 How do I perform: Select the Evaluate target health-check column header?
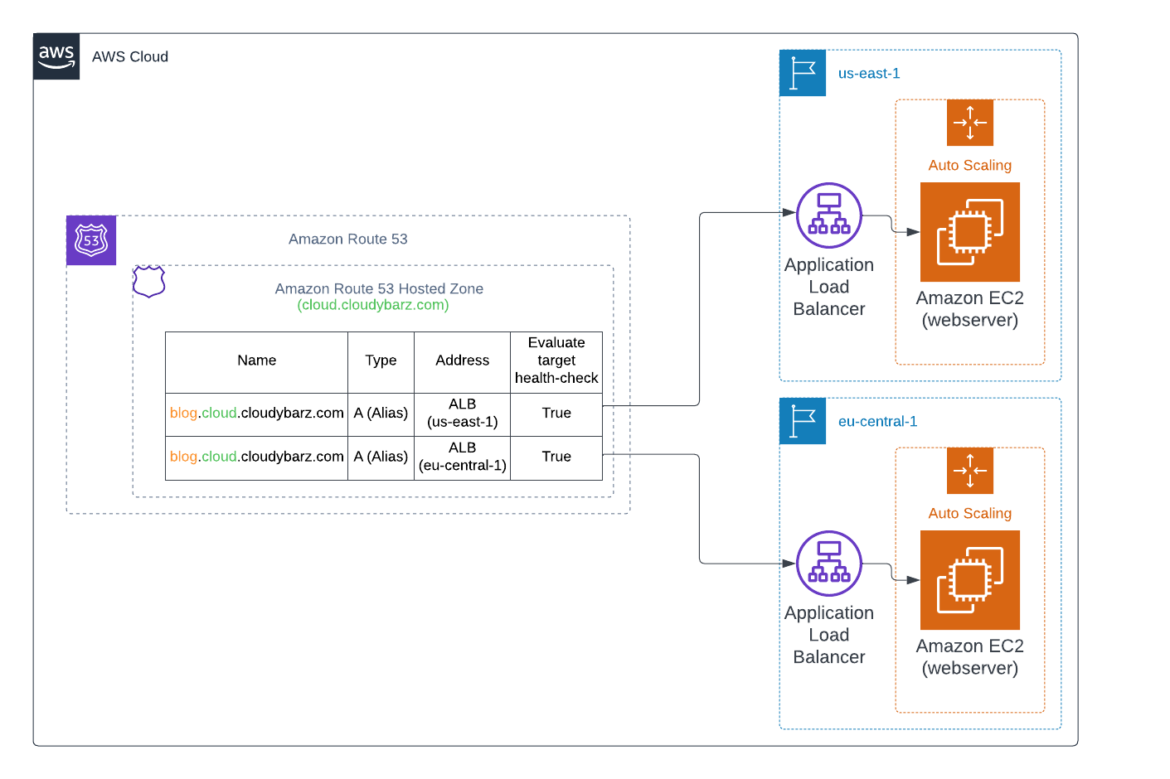click(556, 362)
